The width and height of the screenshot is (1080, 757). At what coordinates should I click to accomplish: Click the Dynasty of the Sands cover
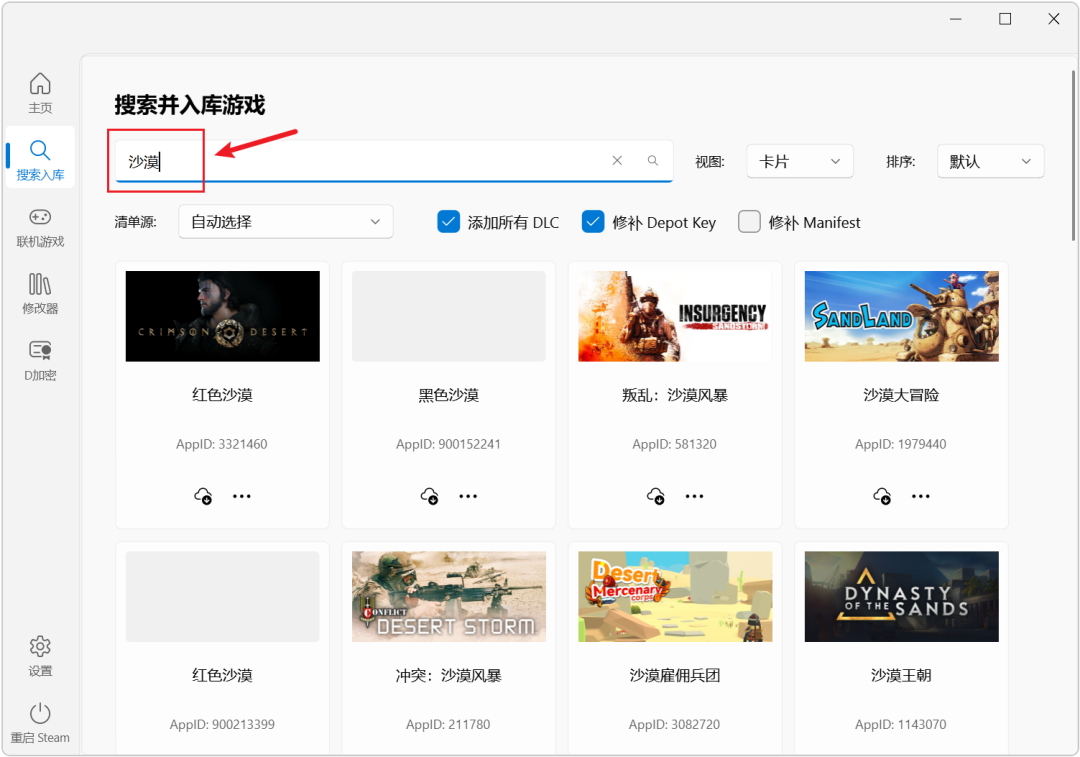[902, 597]
